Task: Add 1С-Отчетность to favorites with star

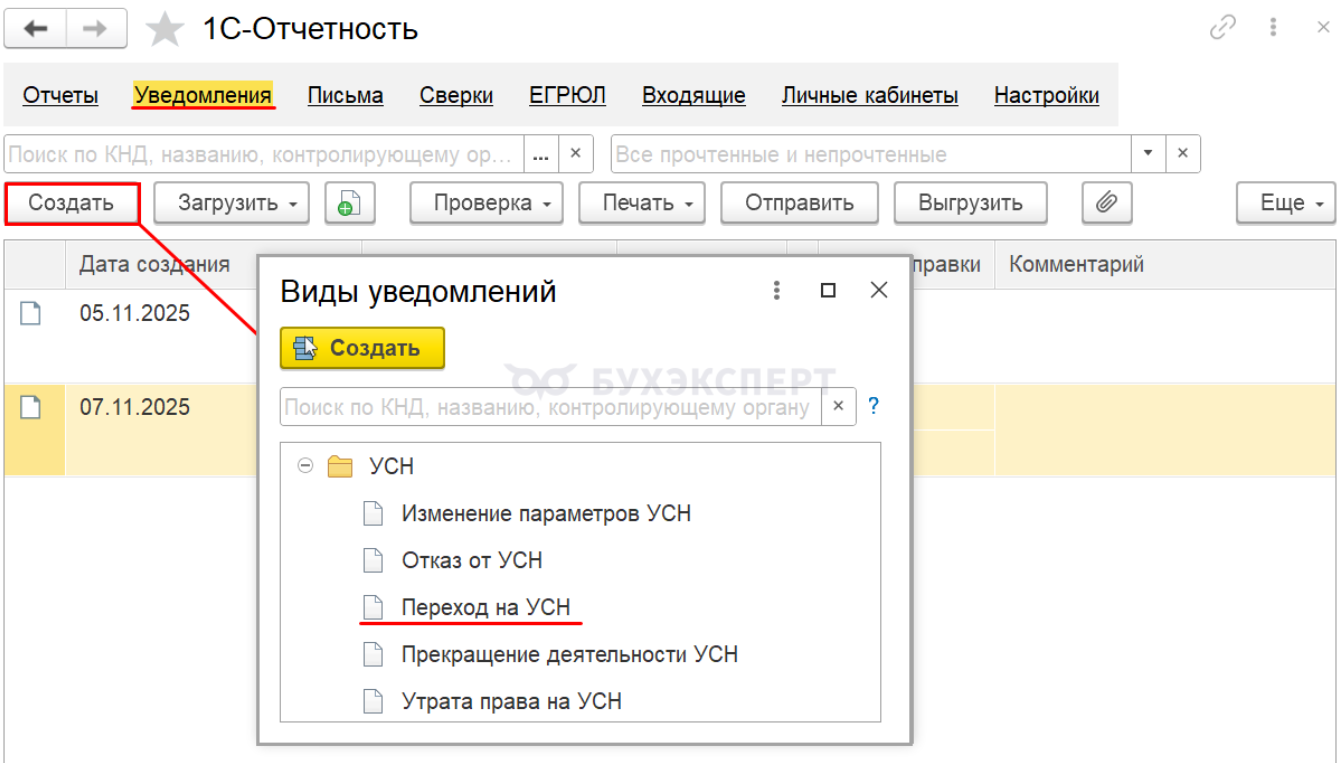Action: pyautogui.click(x=165, y=30)
